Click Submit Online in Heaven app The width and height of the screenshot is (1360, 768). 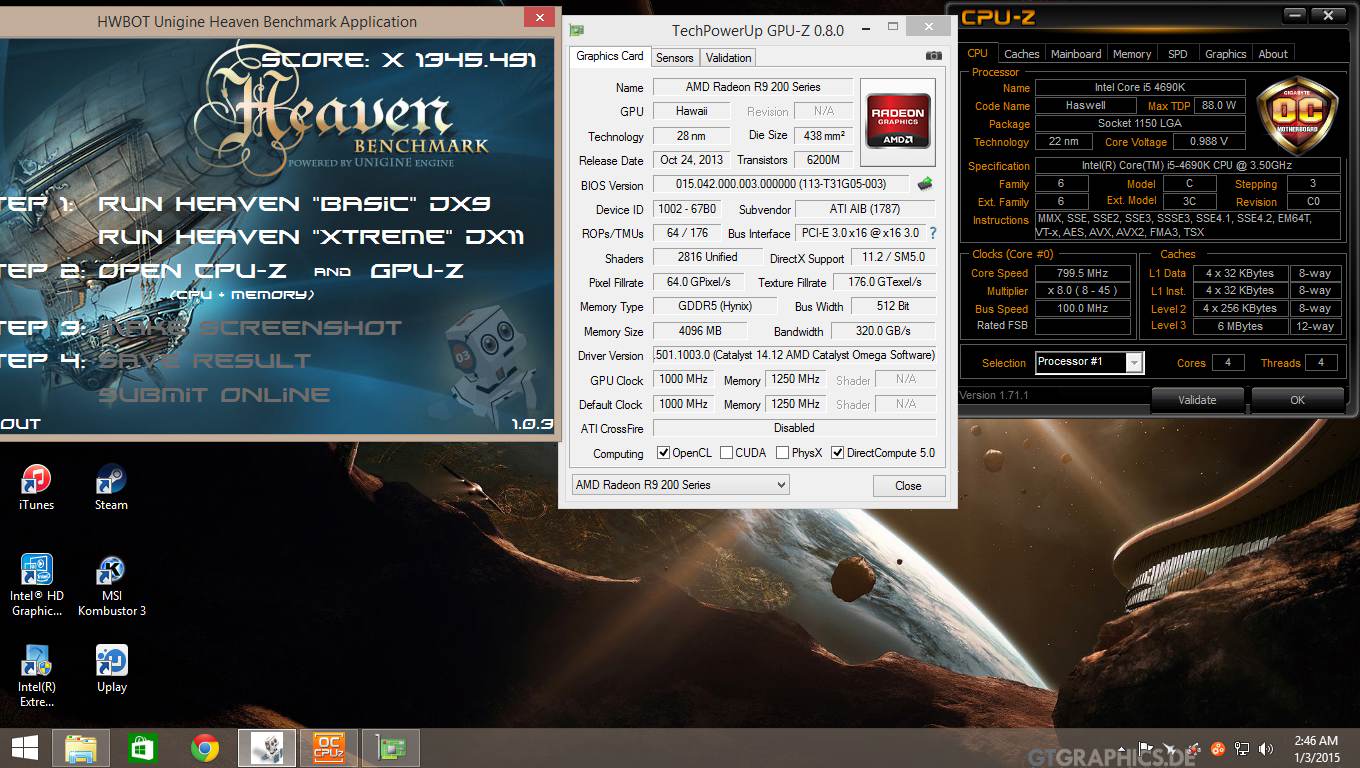214,395
